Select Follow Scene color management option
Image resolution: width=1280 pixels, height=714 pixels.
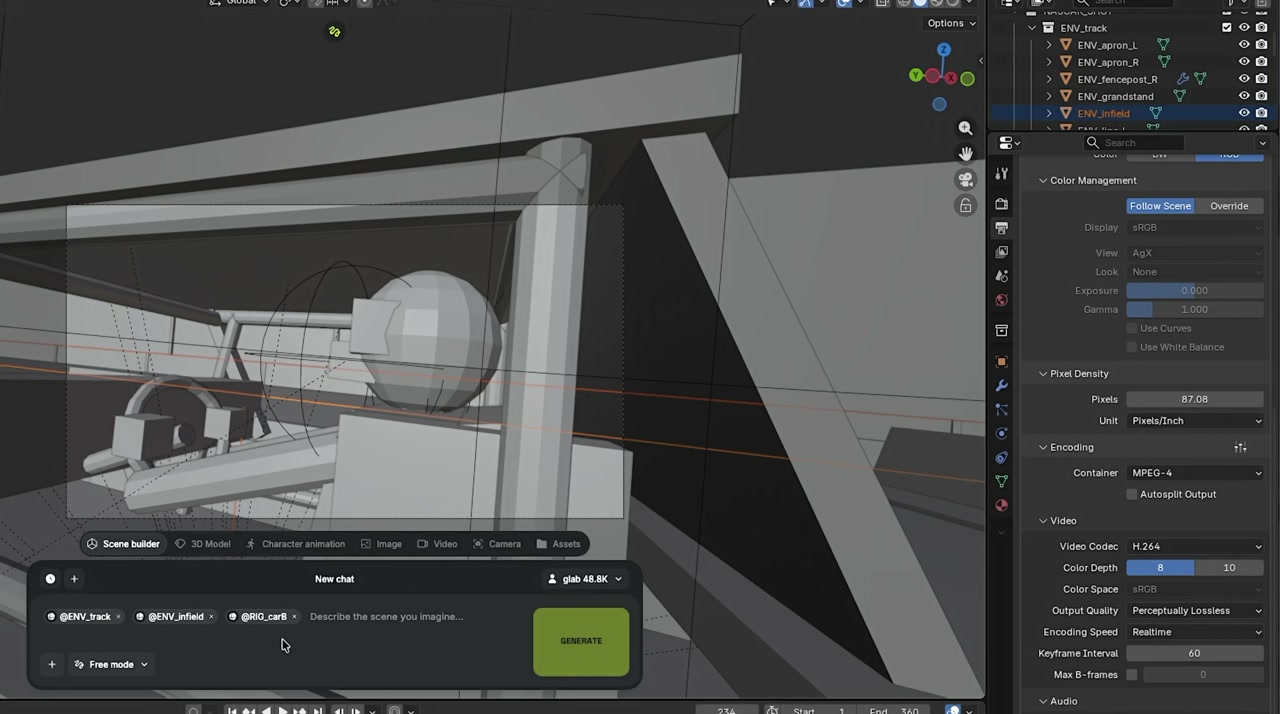[1160, 206]
